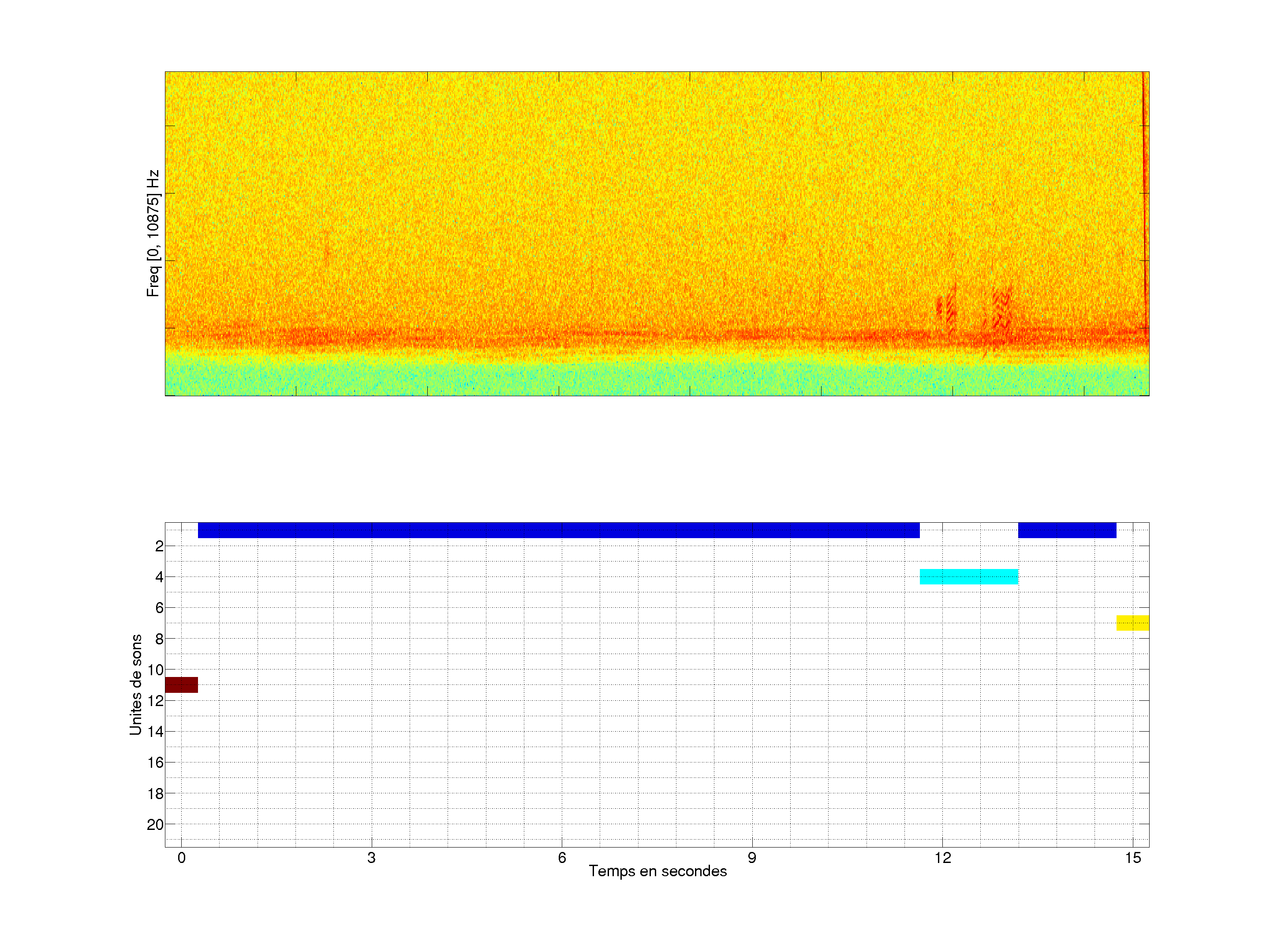Click the x-axis tick label 3

[x=371, y=858]
